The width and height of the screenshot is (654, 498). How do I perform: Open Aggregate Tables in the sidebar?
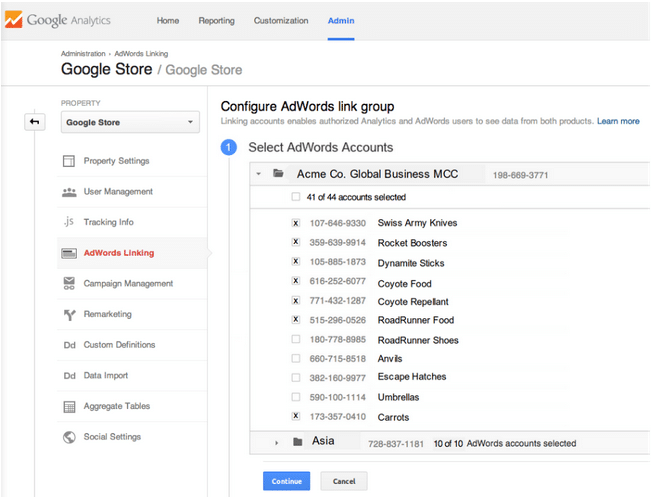[x=117, y=406]
